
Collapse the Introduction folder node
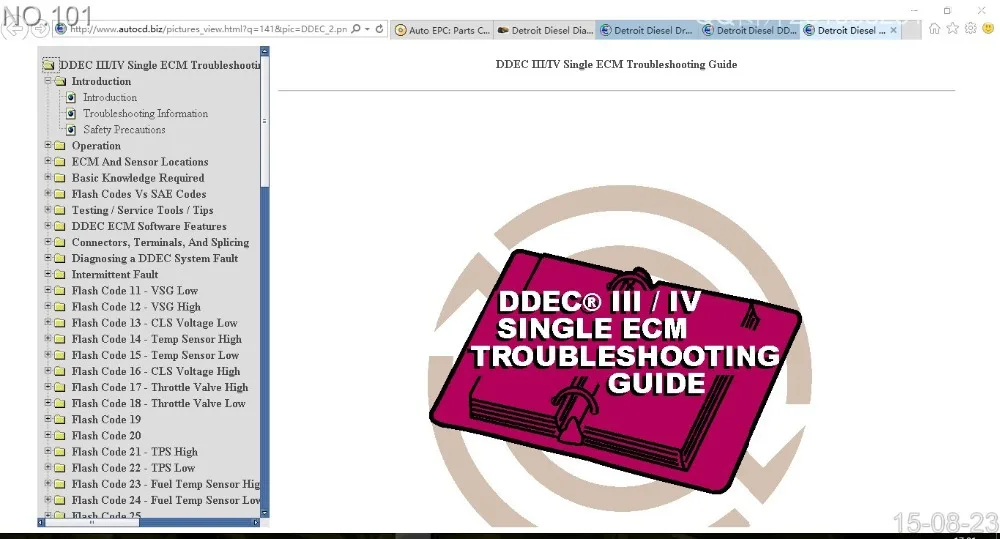(x=48, y=81)
